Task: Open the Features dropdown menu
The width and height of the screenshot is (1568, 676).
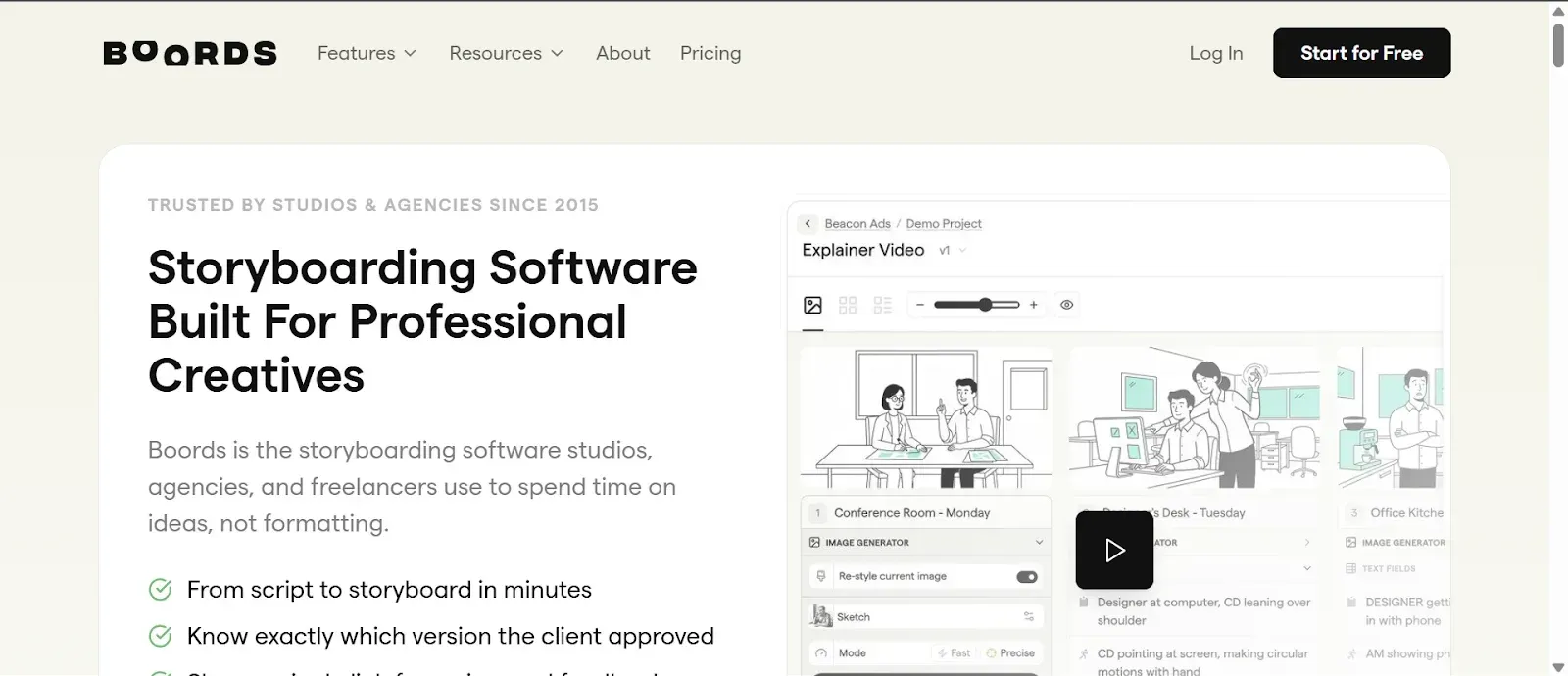Action: [x=367, y=53]
